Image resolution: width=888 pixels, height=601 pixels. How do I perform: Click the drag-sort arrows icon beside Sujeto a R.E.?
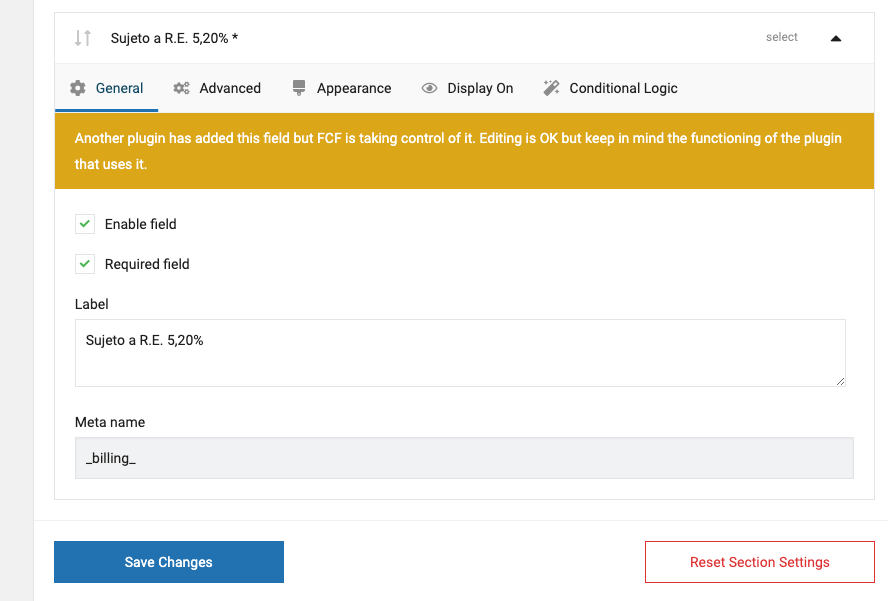click(x=83, y=38)
